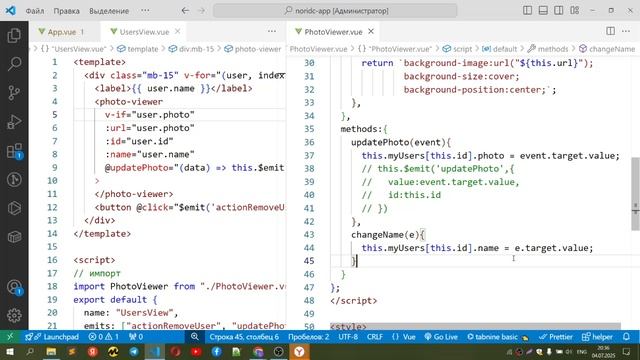Open the Правка menu
This screenshot has height=360, width=640.
click(x=66, y=11)
